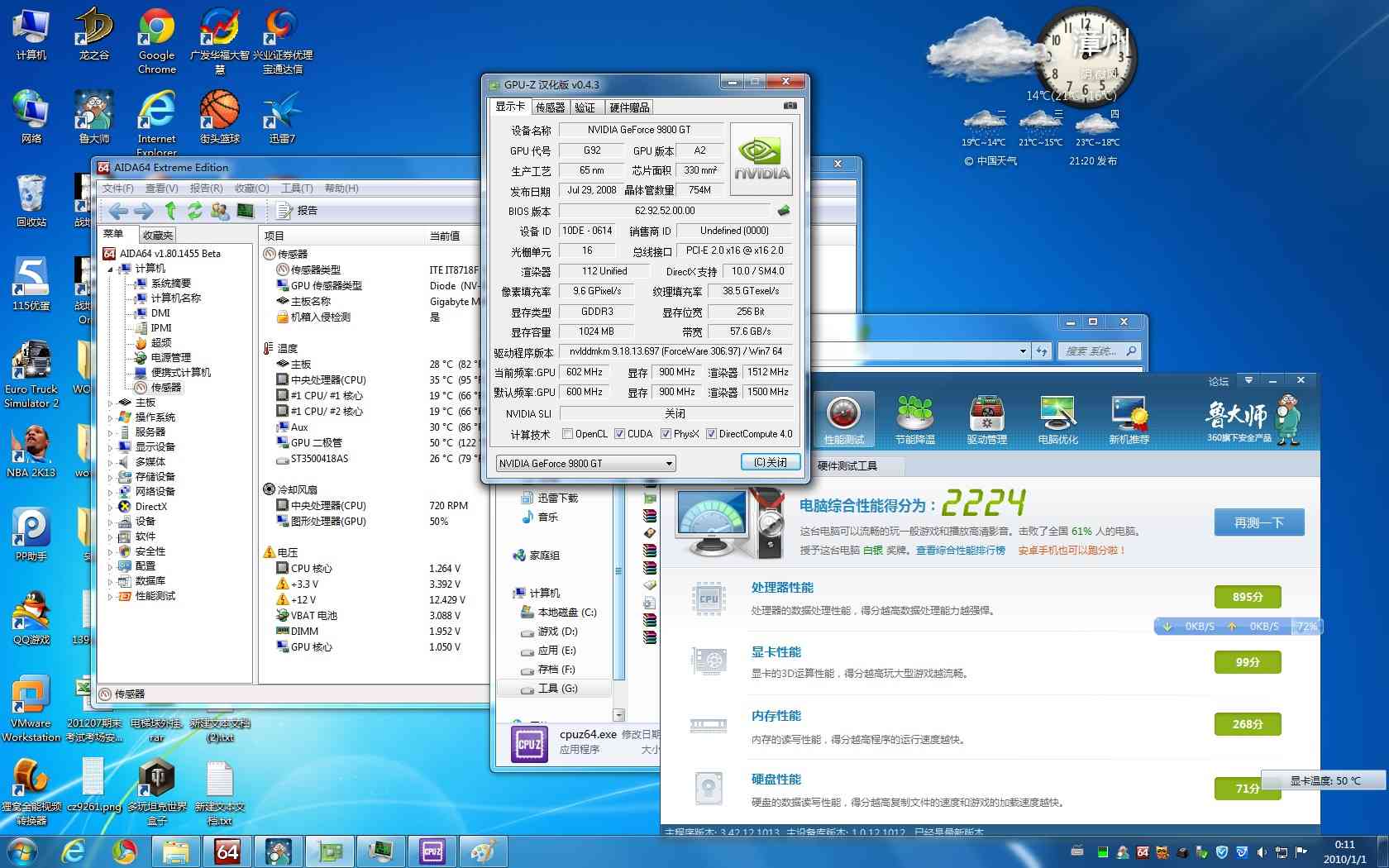Open the Explorer address bar dropdown arrow

pos(1023,351)
